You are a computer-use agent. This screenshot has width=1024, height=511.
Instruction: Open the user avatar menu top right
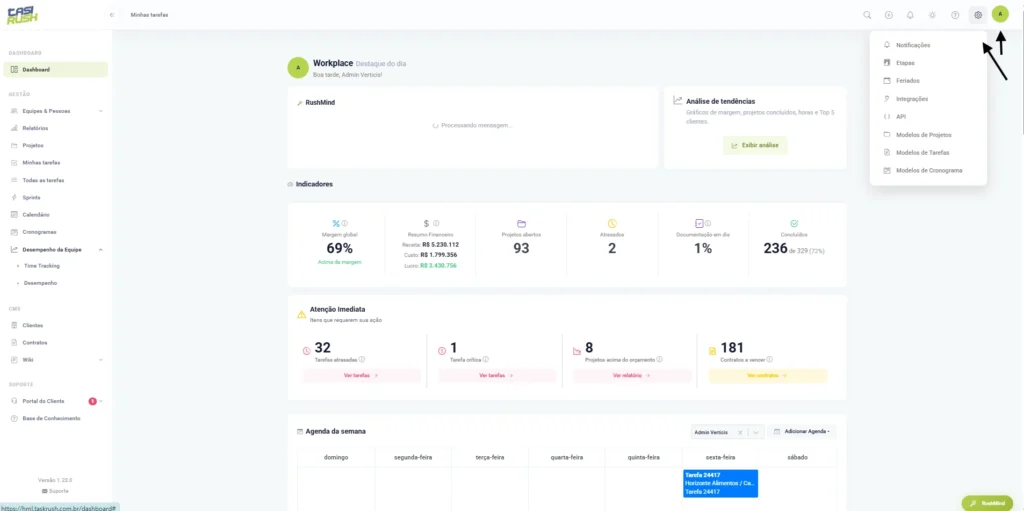click(1000, 14)
